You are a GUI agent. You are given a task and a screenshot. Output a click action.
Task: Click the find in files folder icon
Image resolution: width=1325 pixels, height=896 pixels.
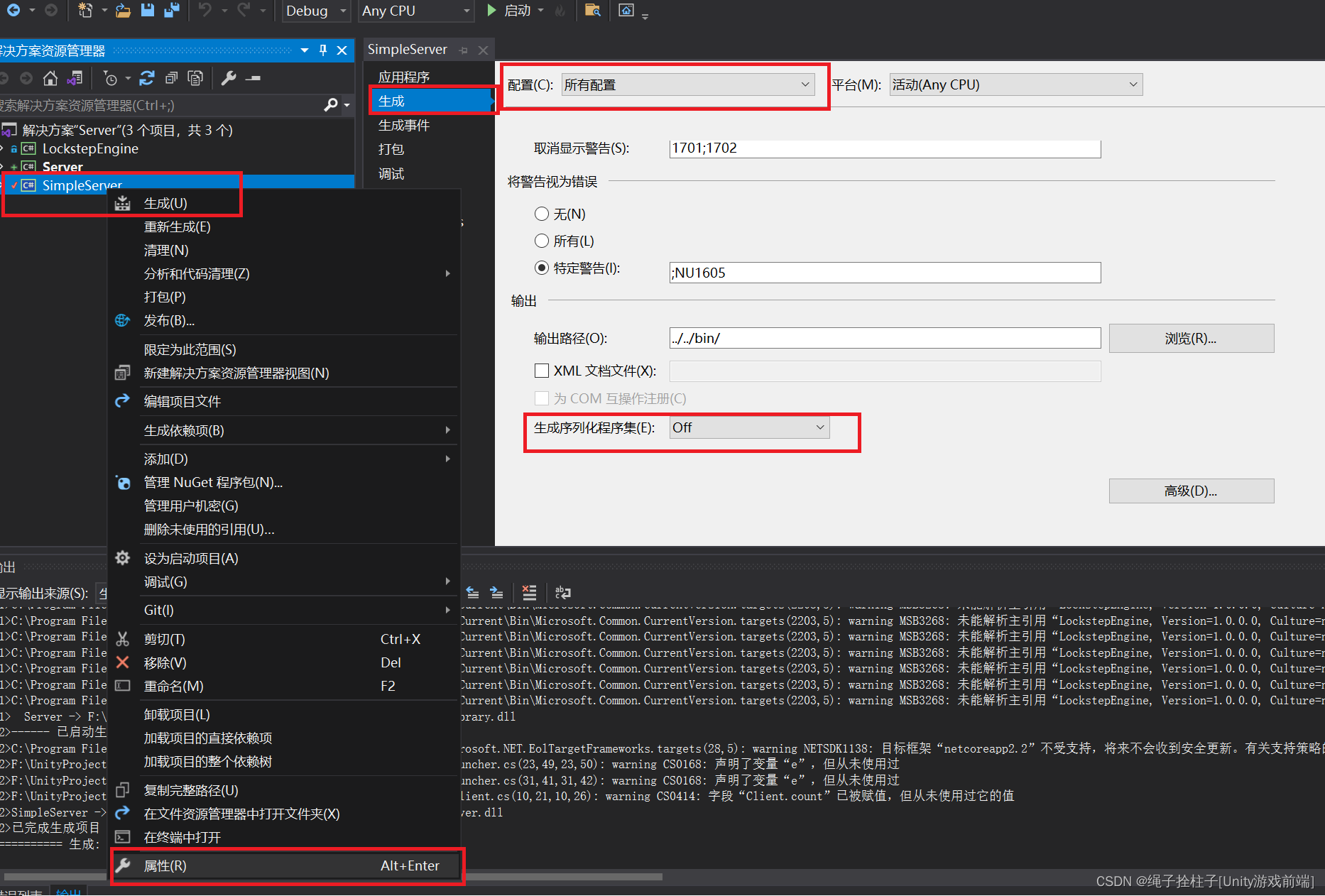coord(592,10)
